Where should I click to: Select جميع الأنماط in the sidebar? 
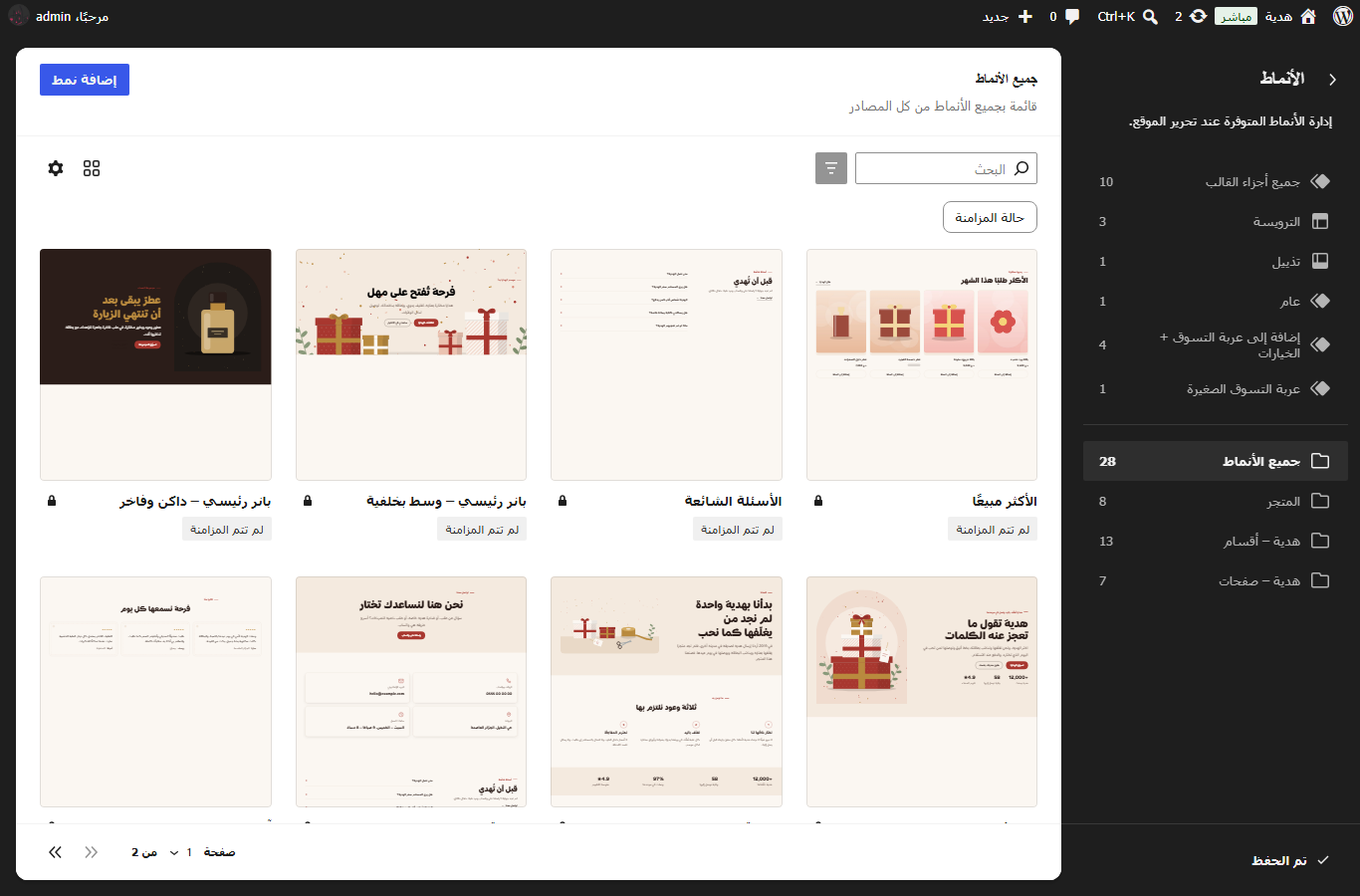click(1216, 461)
